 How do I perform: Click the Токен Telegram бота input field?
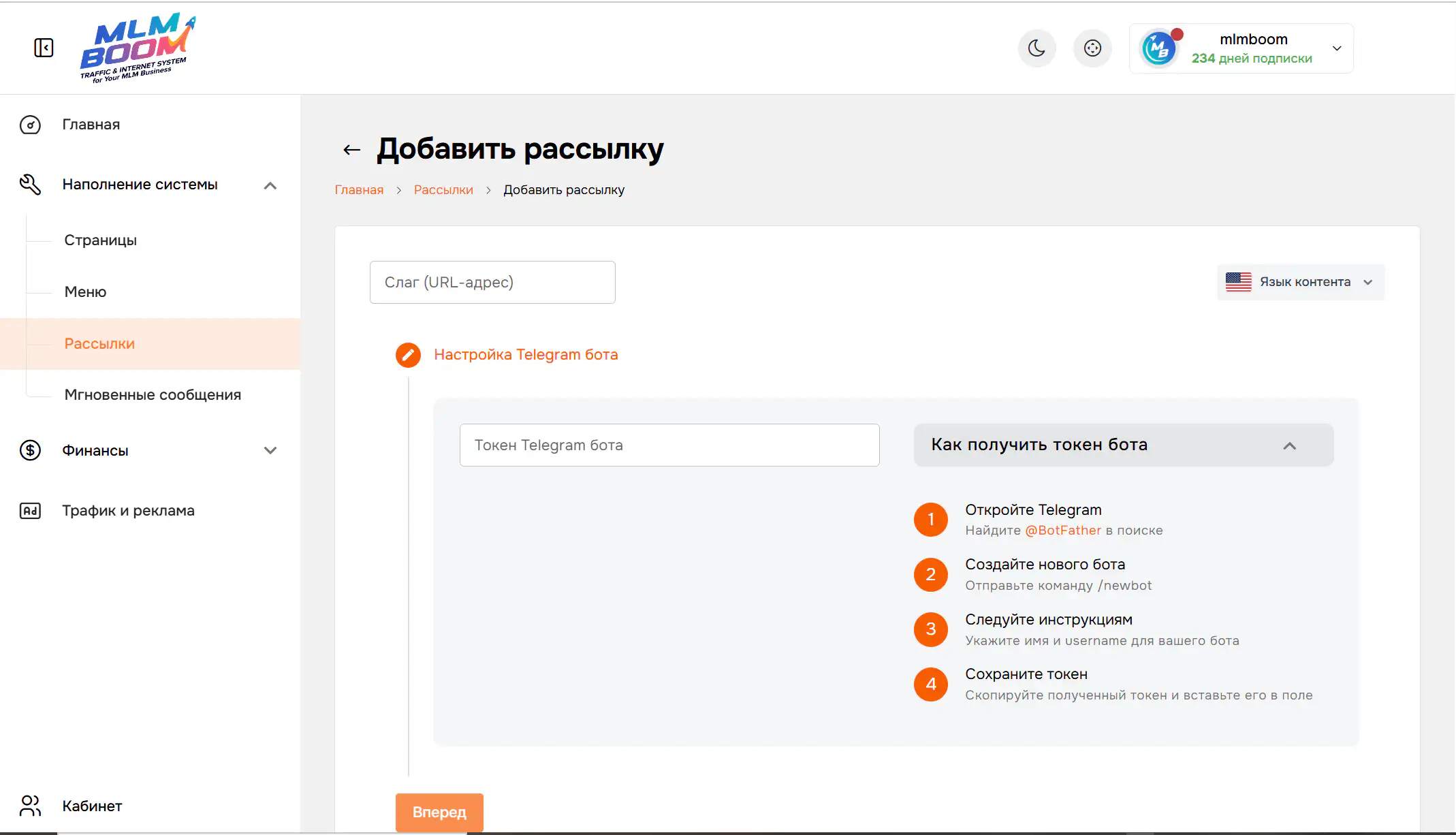(x=669, y=445)
